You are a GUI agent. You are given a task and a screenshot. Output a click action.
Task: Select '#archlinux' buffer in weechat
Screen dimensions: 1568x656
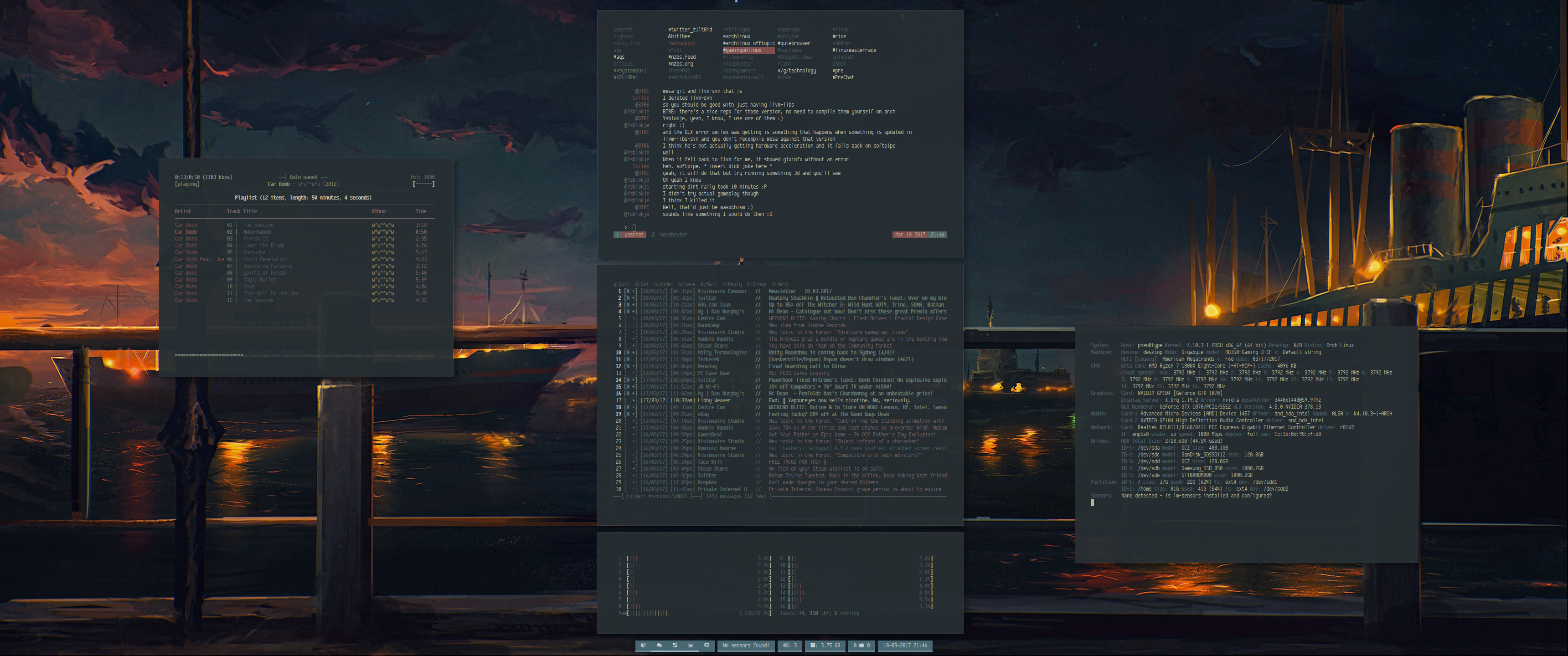737,36
